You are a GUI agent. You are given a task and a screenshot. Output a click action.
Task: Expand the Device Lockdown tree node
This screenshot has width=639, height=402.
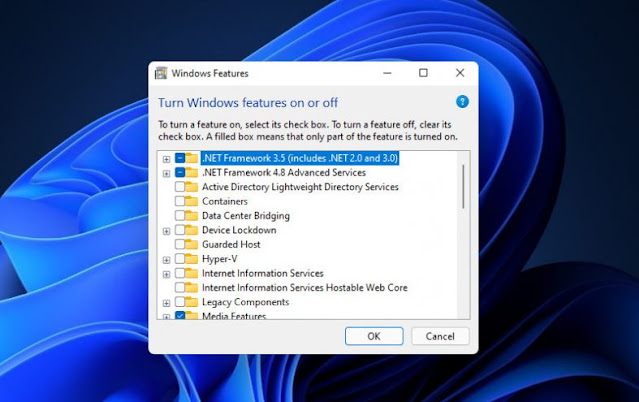tap(166, 231)
